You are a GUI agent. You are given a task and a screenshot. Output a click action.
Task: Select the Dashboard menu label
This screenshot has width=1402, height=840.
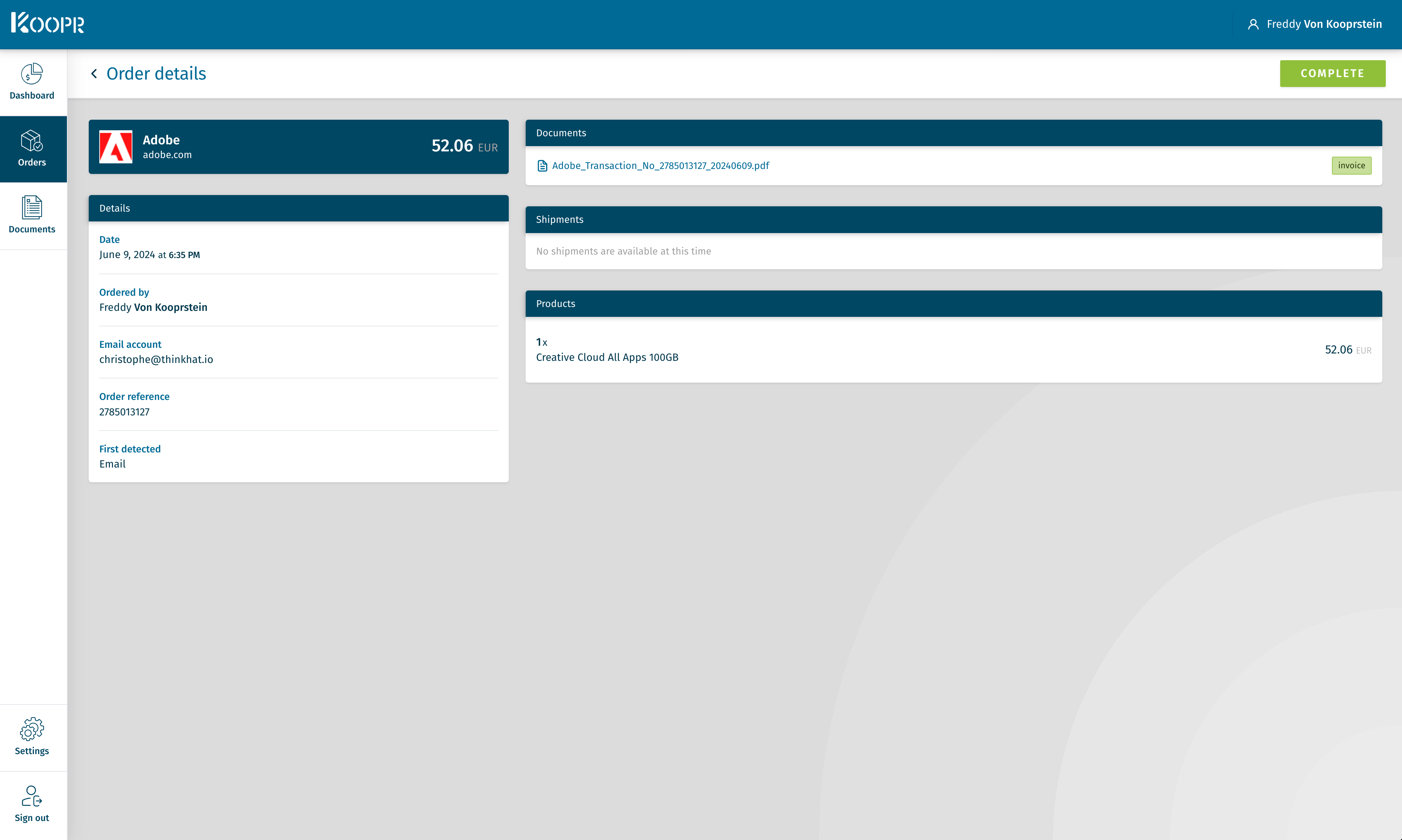[32, 96]
